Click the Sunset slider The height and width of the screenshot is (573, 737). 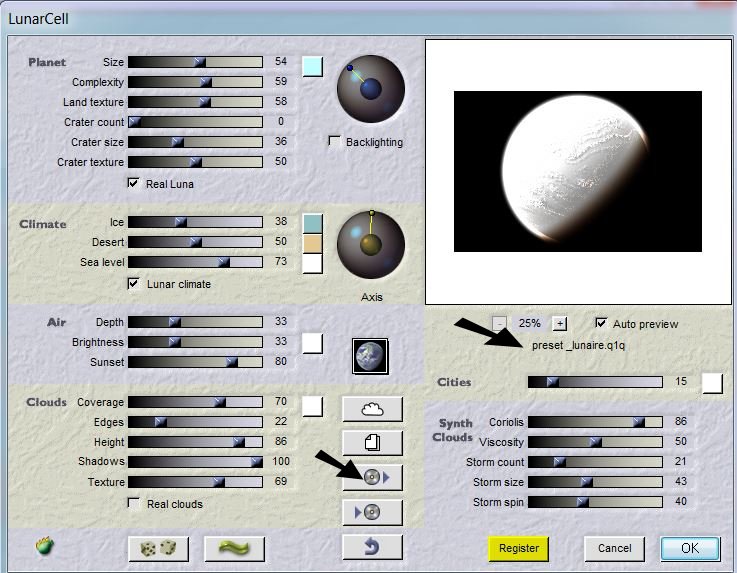pyautogui.click(x=196, y=361)
